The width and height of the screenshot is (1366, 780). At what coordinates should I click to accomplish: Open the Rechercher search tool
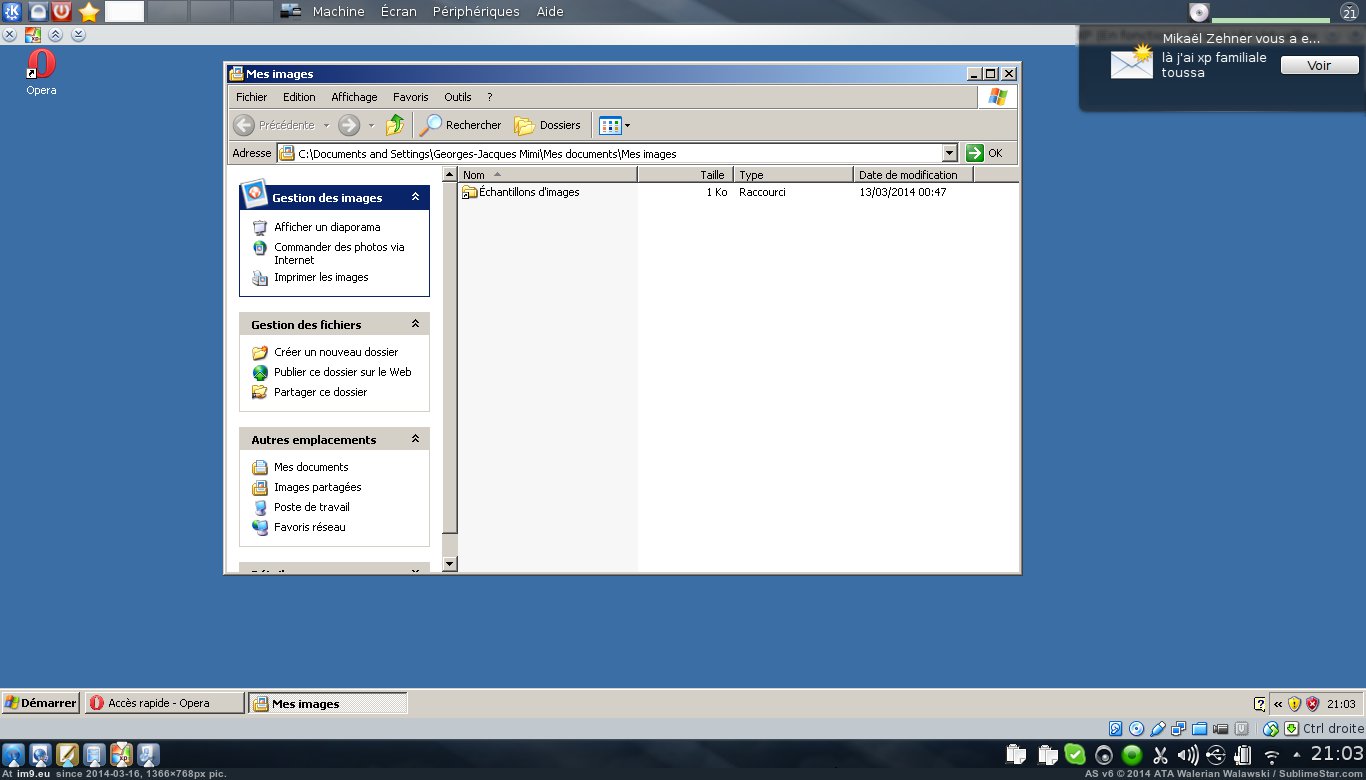click(461, 125)
